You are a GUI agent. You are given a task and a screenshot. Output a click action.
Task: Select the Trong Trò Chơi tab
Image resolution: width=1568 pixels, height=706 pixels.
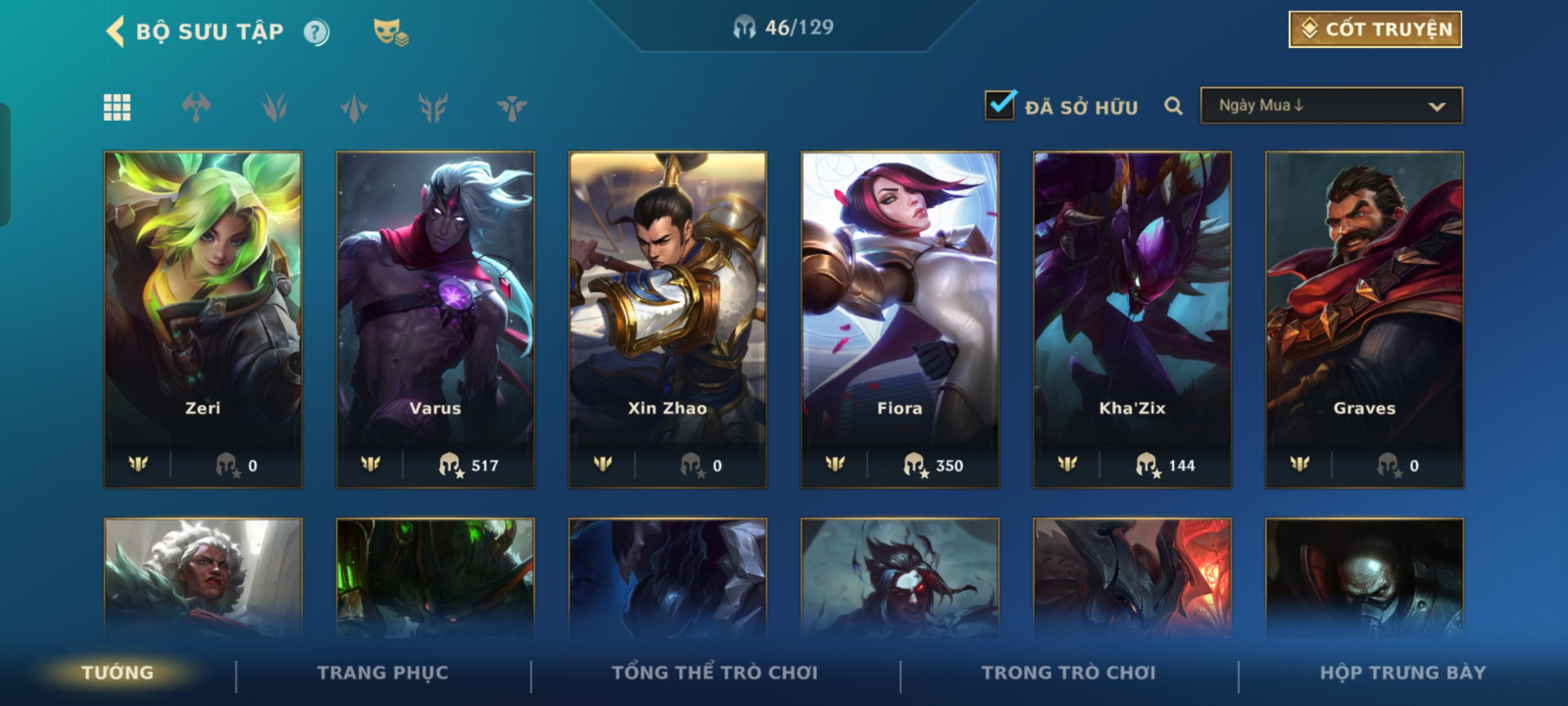pos(1069,673)
